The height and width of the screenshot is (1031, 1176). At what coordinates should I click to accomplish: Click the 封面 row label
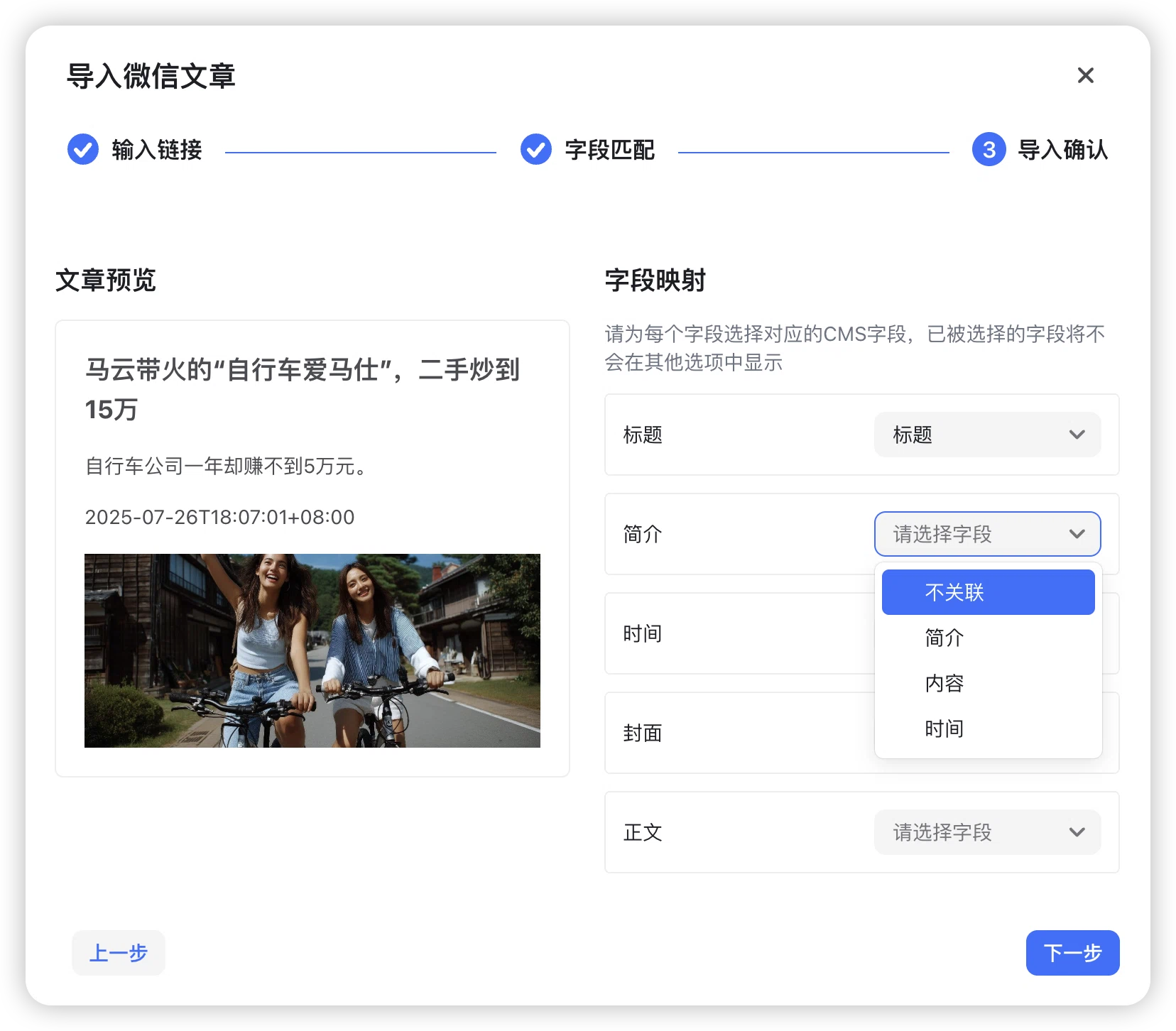point(643,733)
